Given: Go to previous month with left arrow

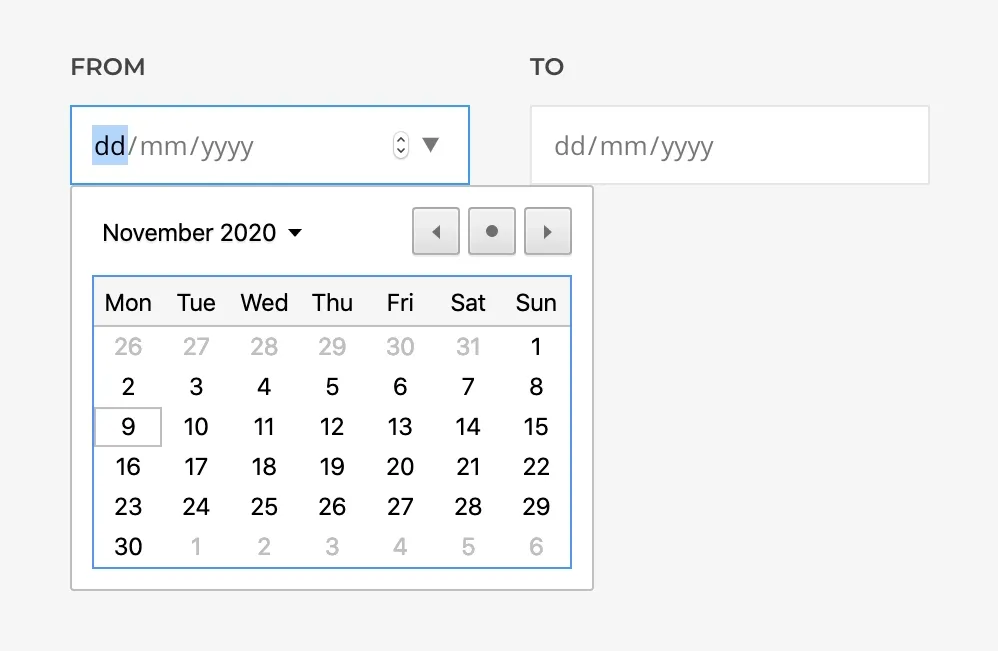Looking at the screenshot, I should tap(436, 231).
